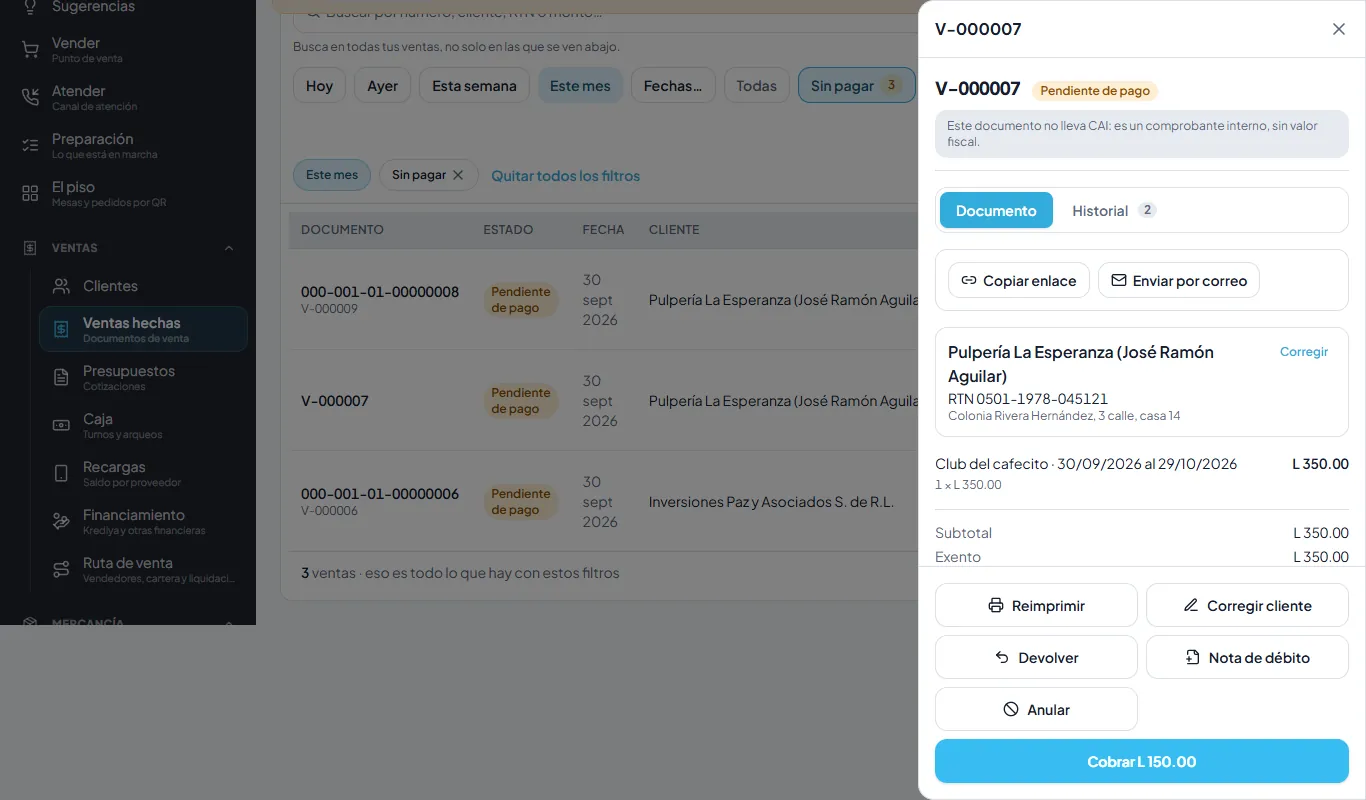Screen dimensions: 1366x800
Task: Select the Documento tab
Action: click(996, 211)
